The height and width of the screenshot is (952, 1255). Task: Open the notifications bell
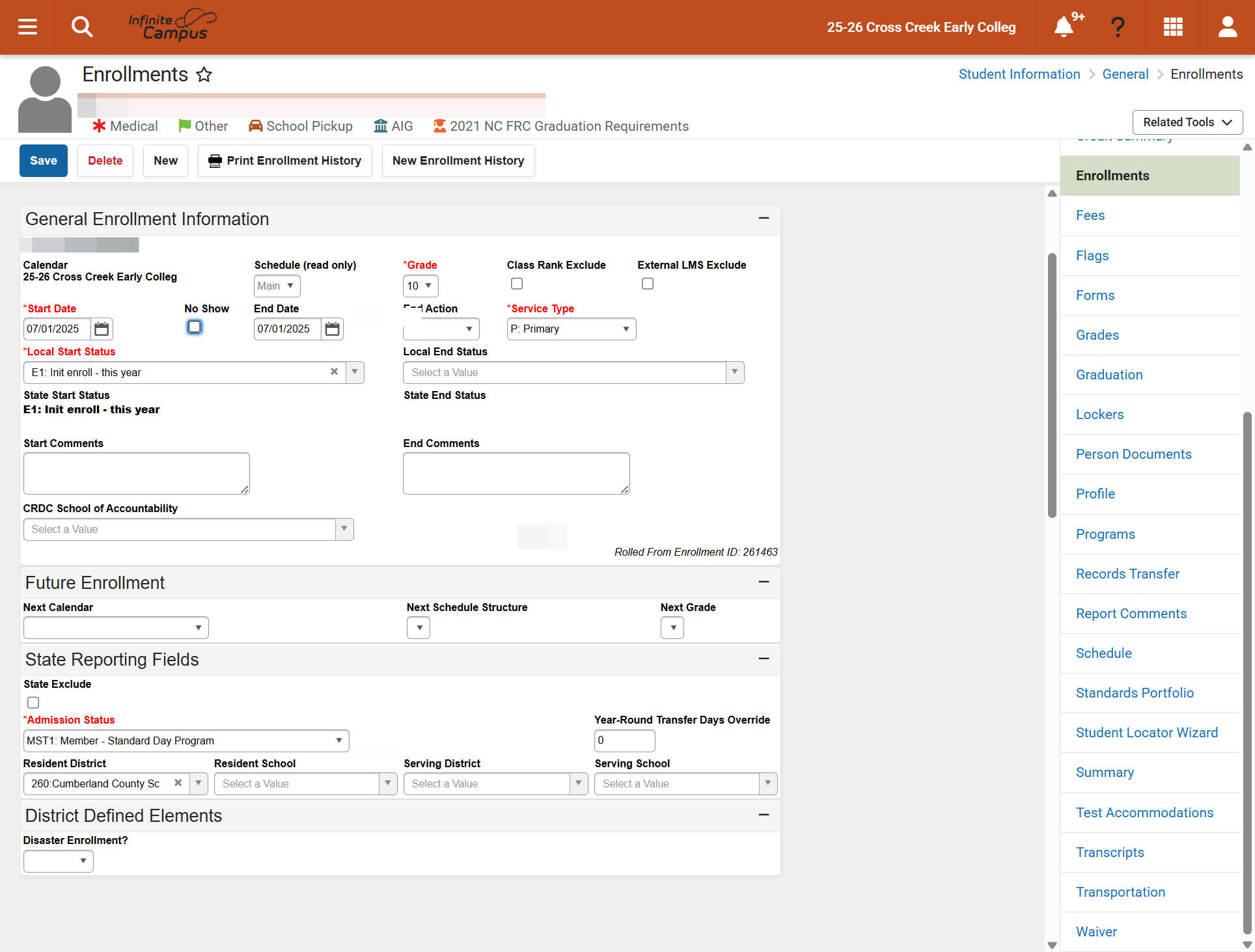1064,27
